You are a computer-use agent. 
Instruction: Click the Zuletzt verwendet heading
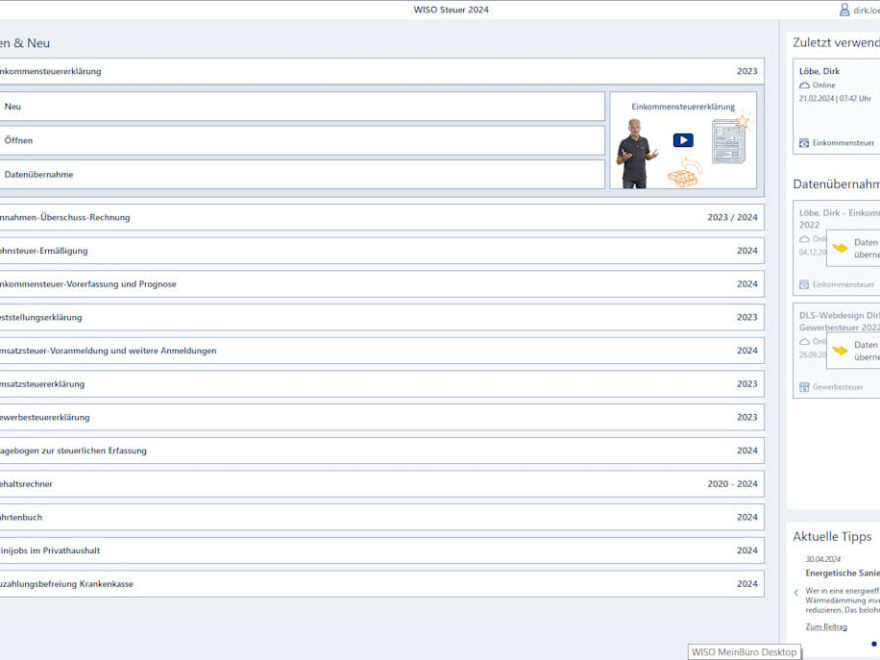pos(836,43)
